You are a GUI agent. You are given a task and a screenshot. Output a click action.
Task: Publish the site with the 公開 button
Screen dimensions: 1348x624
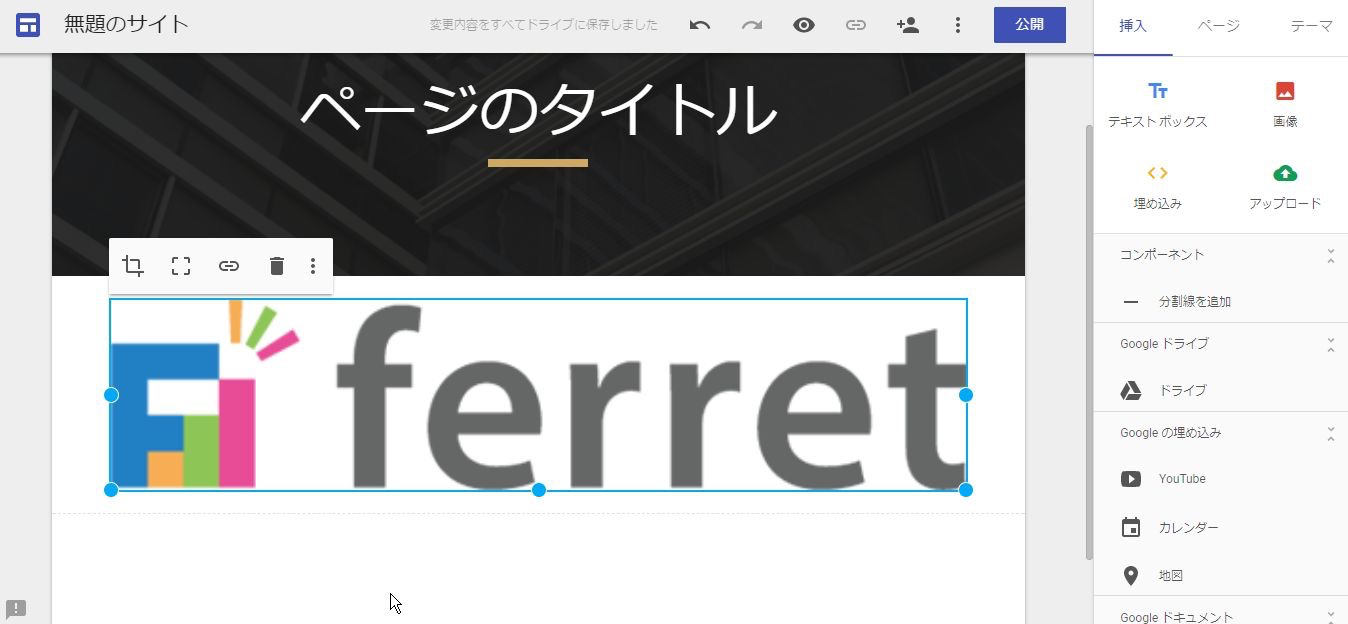1029,25
